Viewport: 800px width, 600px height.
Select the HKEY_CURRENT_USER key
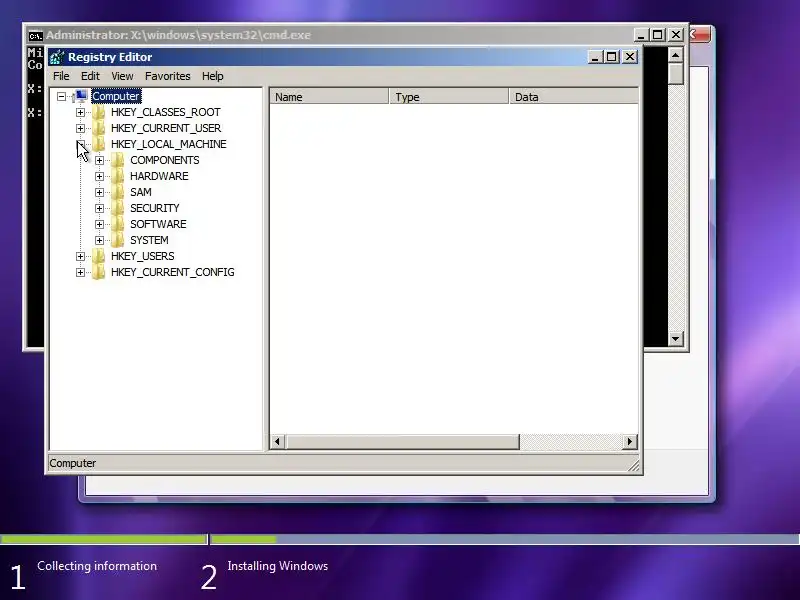pyautogui.click(x=166, y=128)
